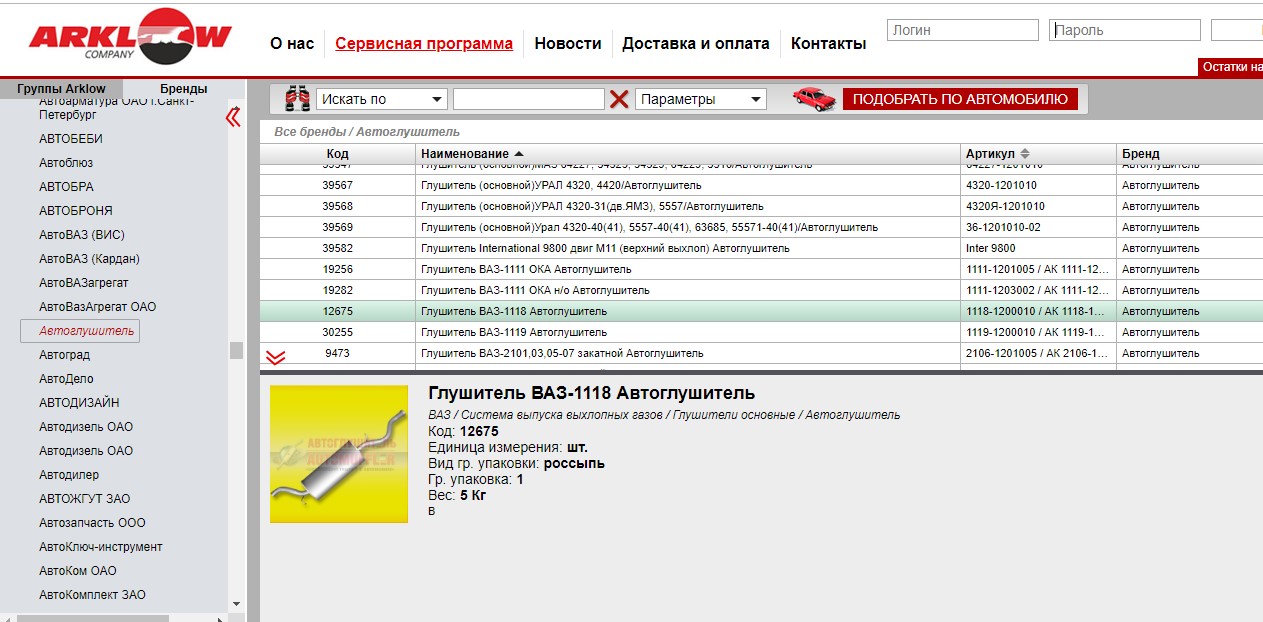Select row with code 39567
1263x622 pixels.
761,185
